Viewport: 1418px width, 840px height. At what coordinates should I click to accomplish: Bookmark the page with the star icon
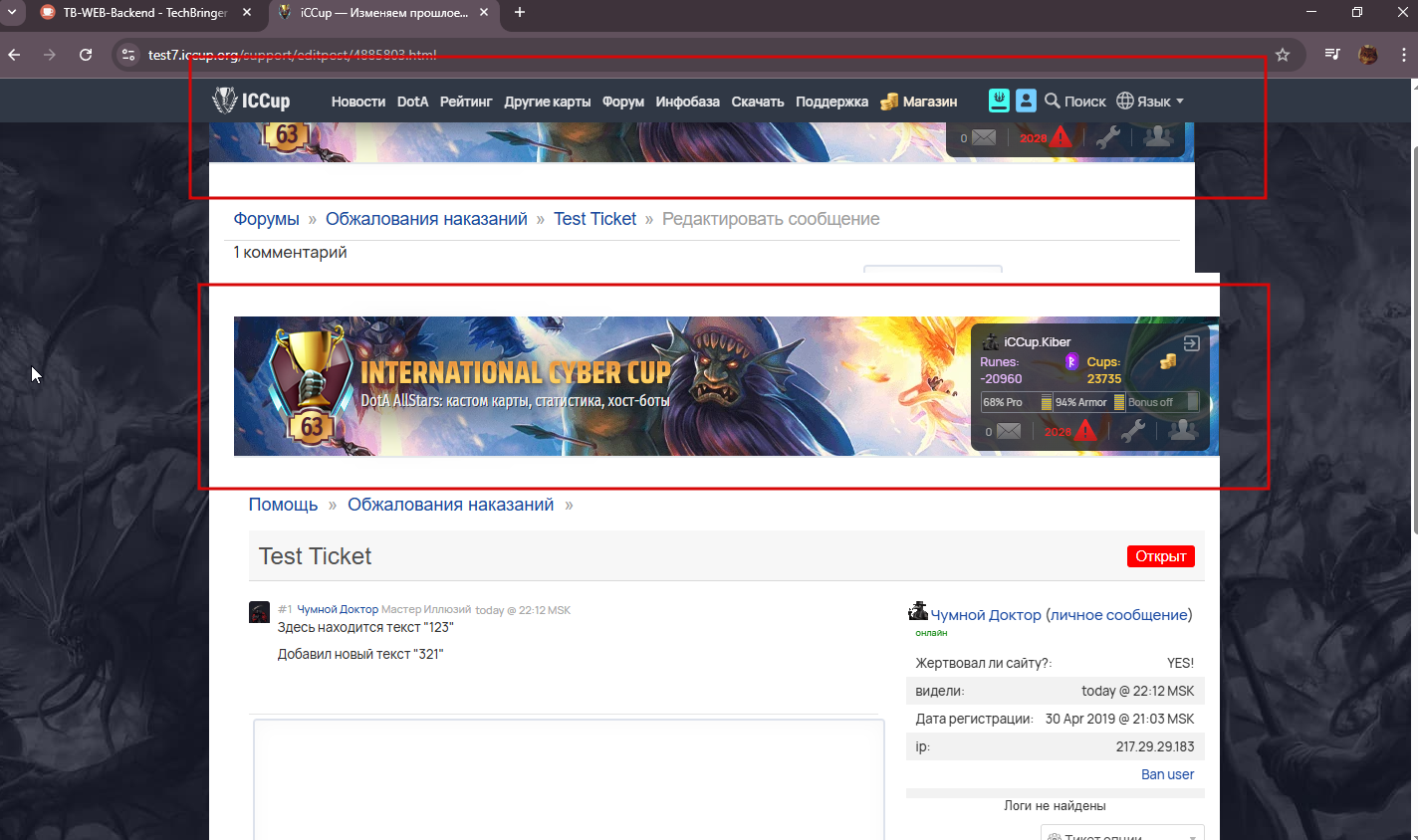pyautogui.click(x=1283, y=55)
